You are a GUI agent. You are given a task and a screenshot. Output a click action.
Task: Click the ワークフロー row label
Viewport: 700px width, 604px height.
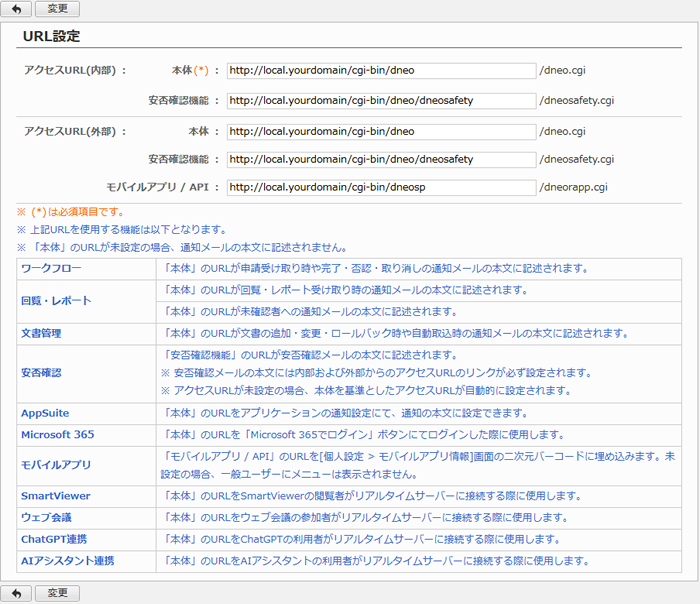[51, 269]
